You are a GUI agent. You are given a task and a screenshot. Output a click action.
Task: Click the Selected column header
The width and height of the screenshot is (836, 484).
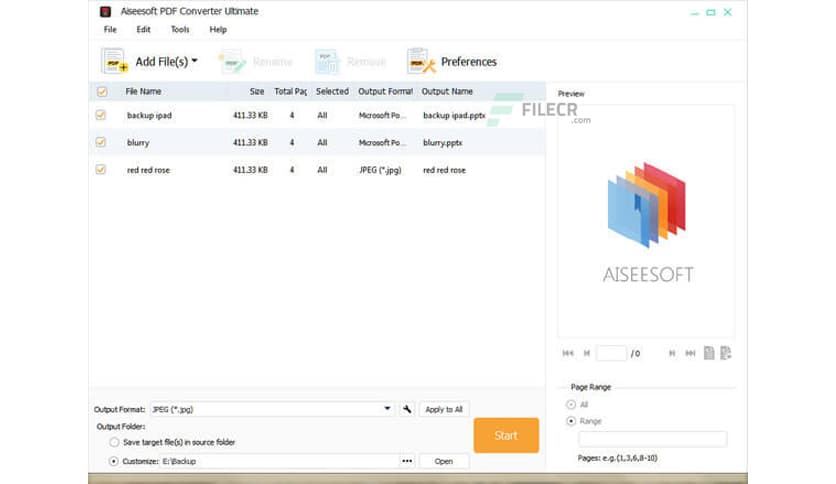(x=332, y=91)
